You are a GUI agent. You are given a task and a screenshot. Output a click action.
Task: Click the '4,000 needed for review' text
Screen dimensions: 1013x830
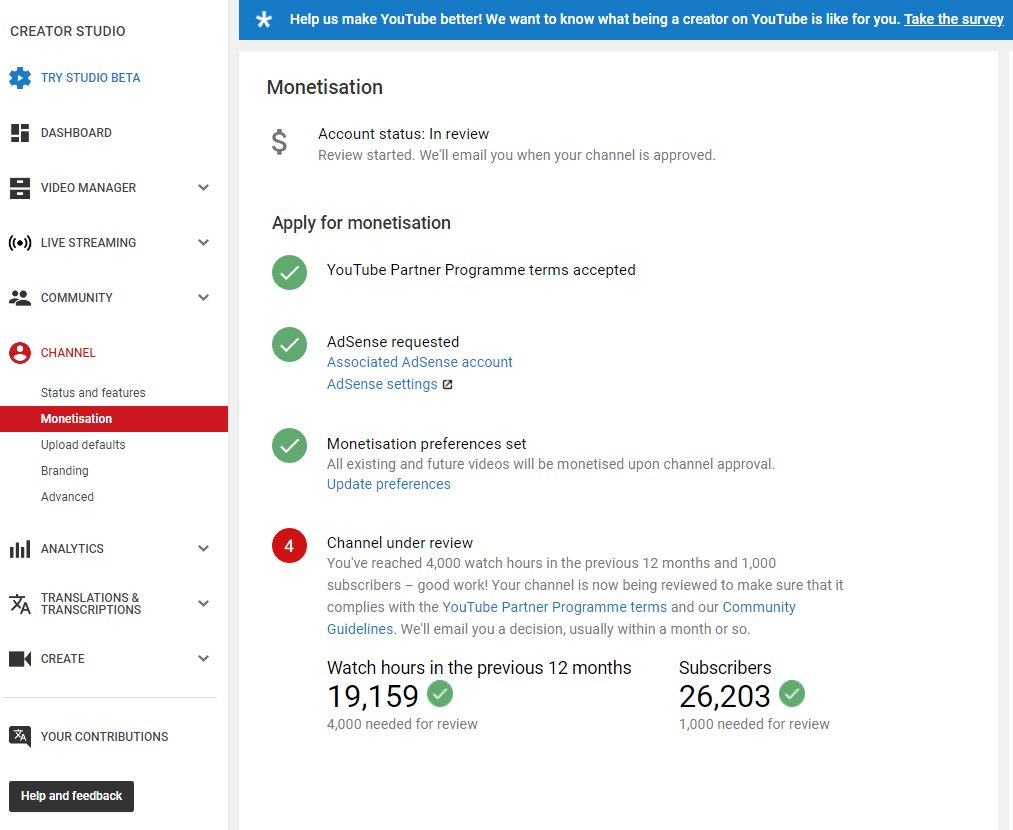click(402, 724)
